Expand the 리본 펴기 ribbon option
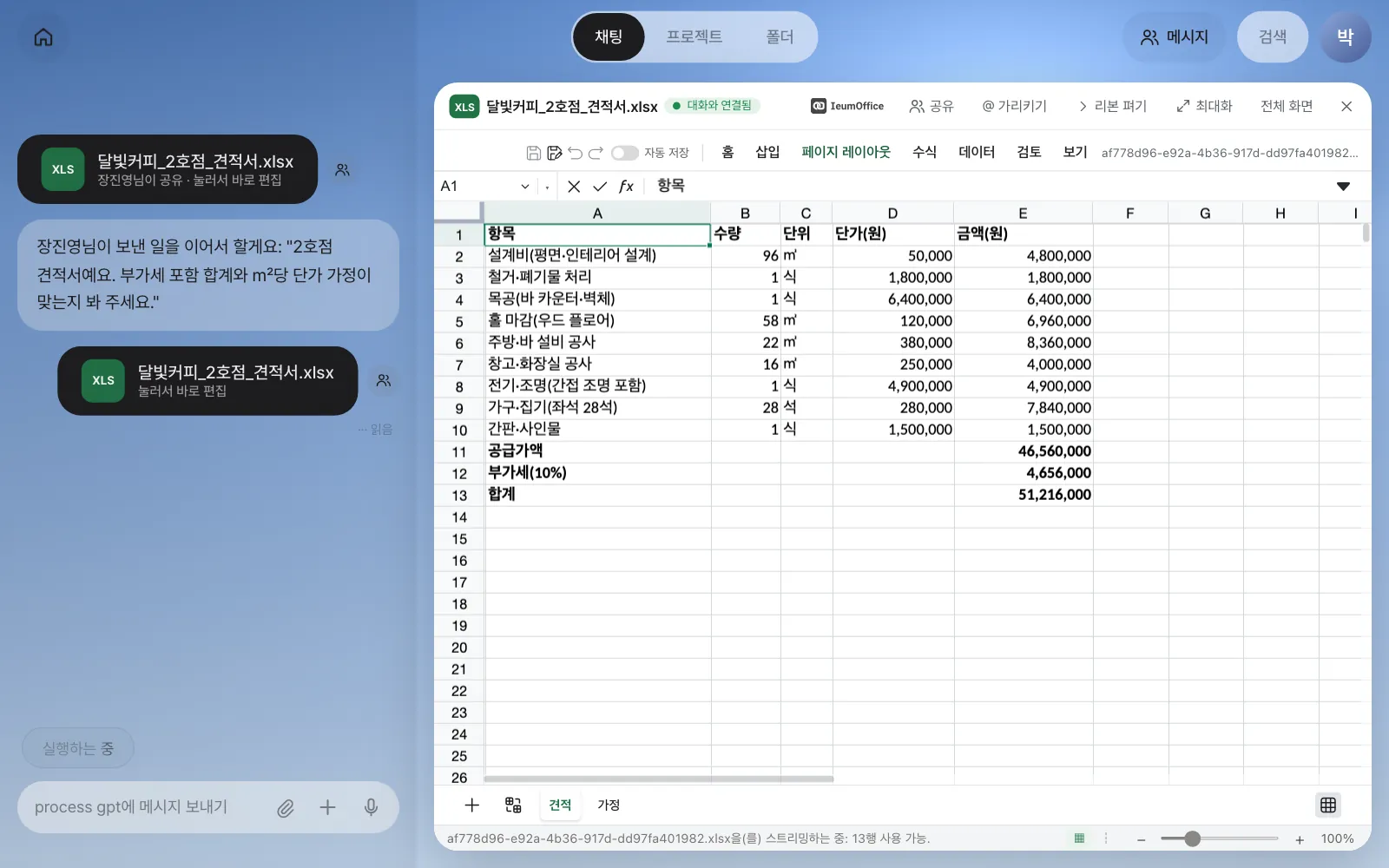Image resolution: width=1389 pixels, height=868 pixels. [1112, 106]
